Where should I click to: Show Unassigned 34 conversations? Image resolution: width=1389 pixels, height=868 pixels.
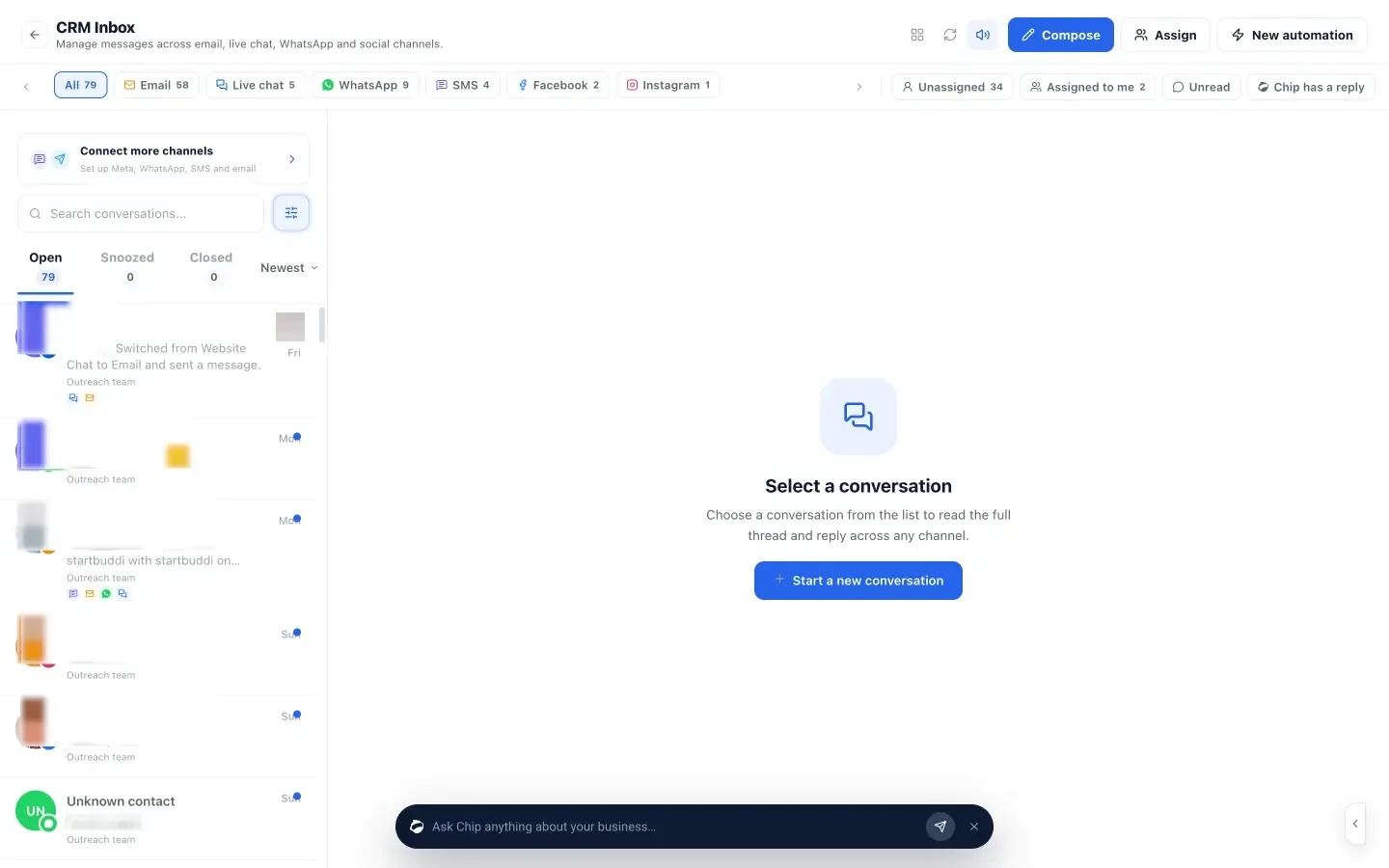952,87
